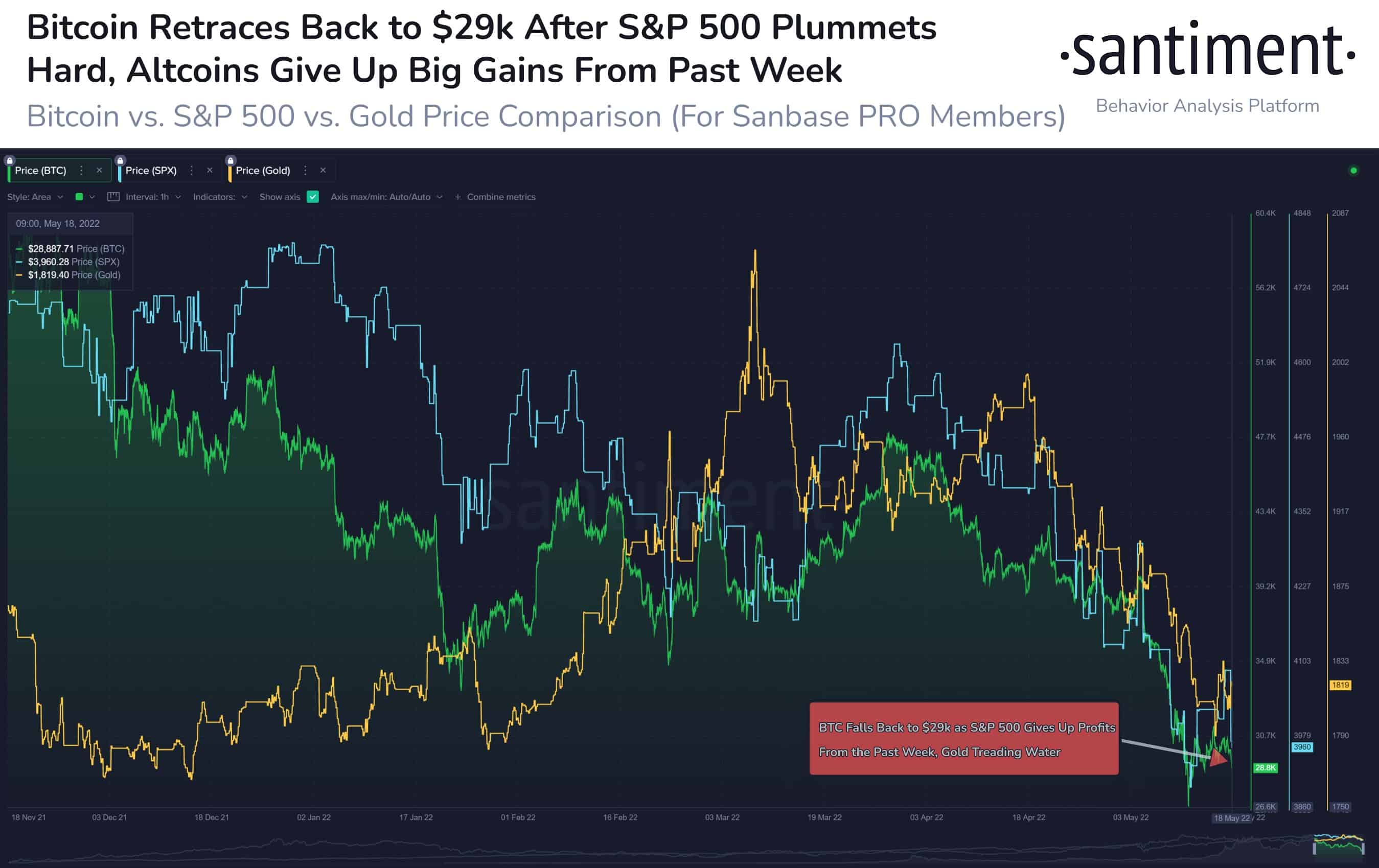Toggle the Show axis checkbox
Image resolution: width=1379 pixels, height=868 pixels.
click(x=313, y=196)
